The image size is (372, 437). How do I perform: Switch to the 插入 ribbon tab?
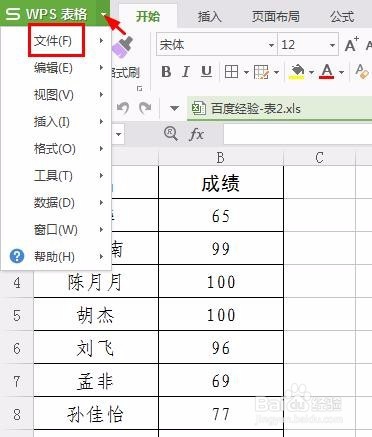209,16
